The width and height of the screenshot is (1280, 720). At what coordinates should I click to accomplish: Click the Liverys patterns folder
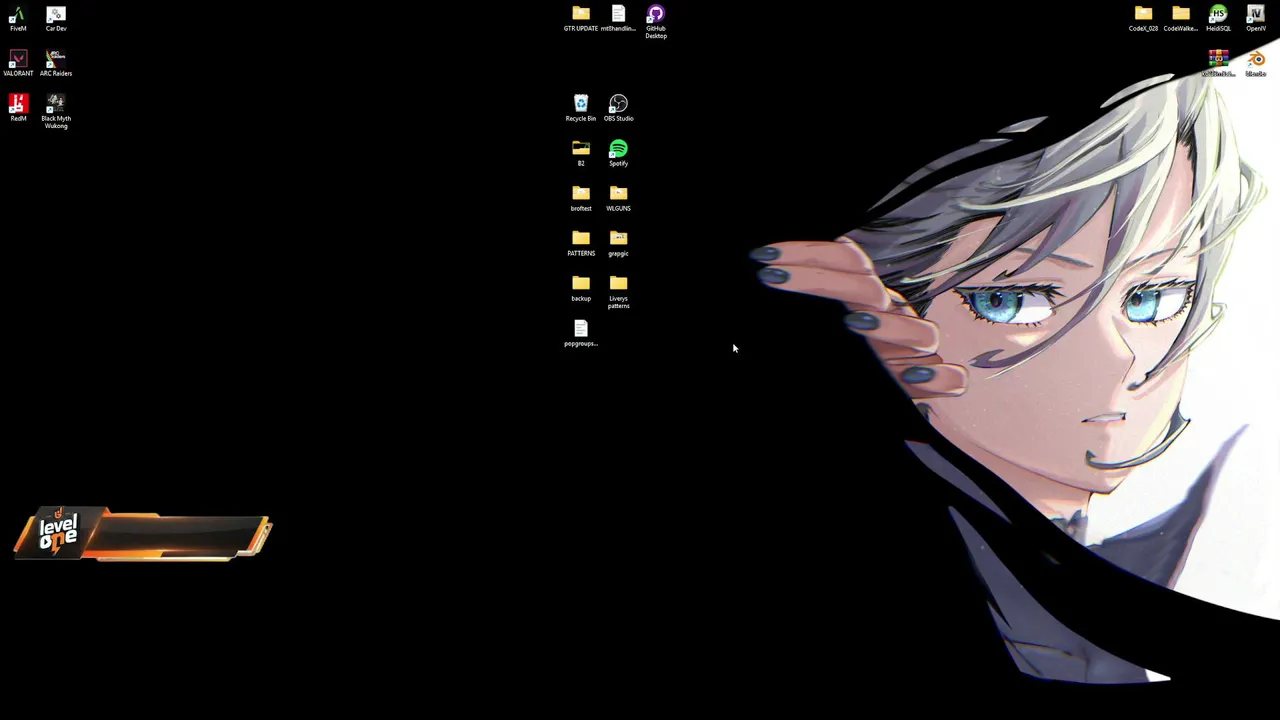pos(618,292)
